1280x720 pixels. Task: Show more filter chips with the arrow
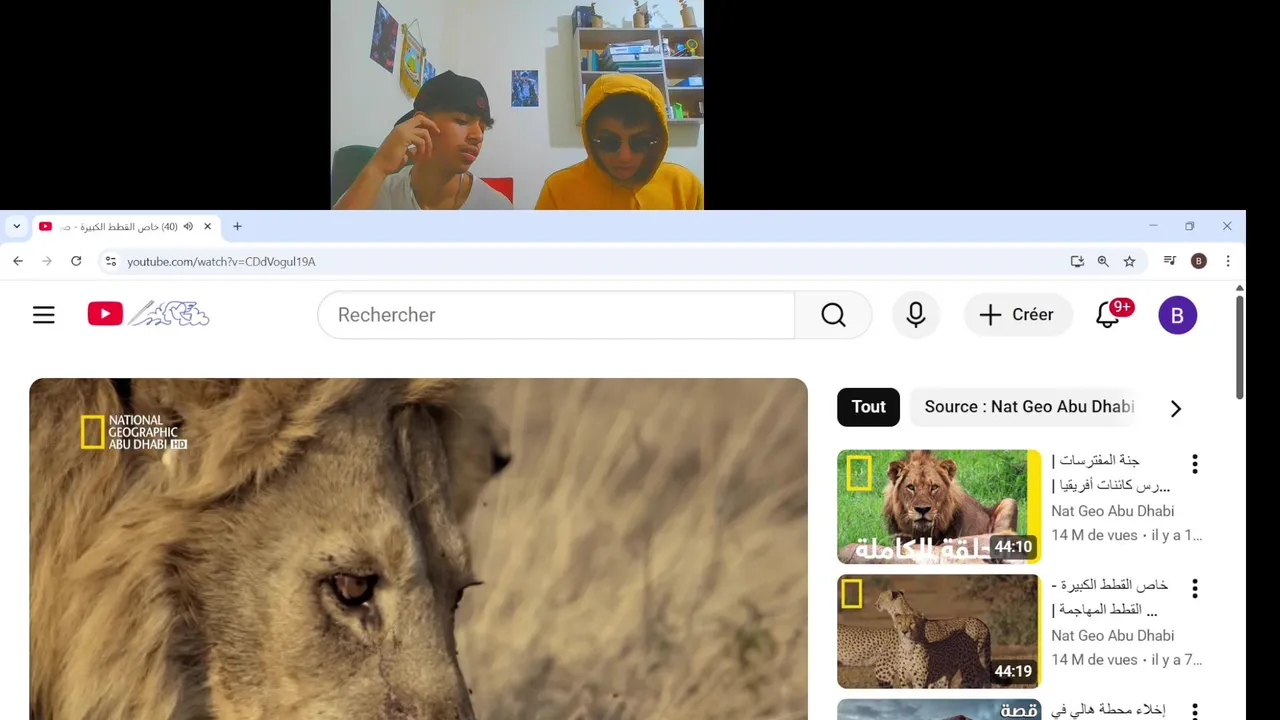point(1176,408)
